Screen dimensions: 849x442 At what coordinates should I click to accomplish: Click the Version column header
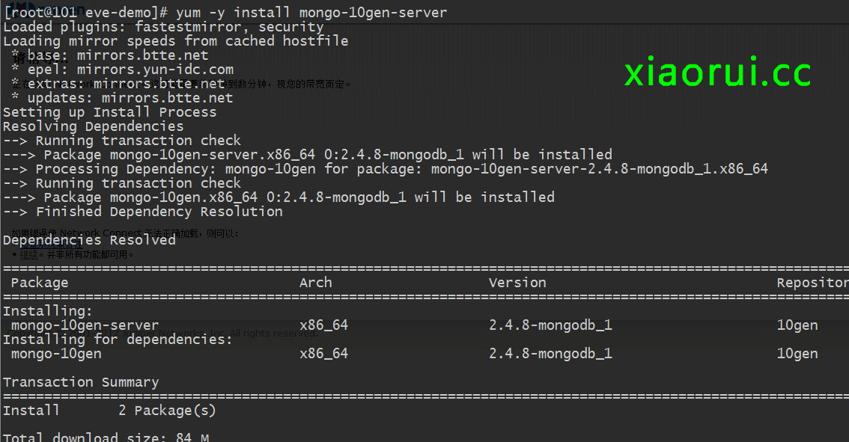coord(517,283)
